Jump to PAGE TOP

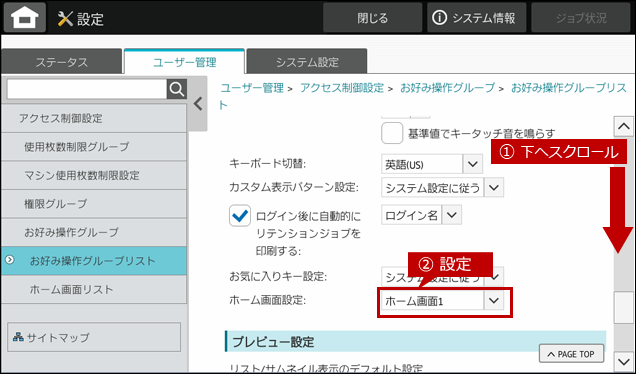571,354
